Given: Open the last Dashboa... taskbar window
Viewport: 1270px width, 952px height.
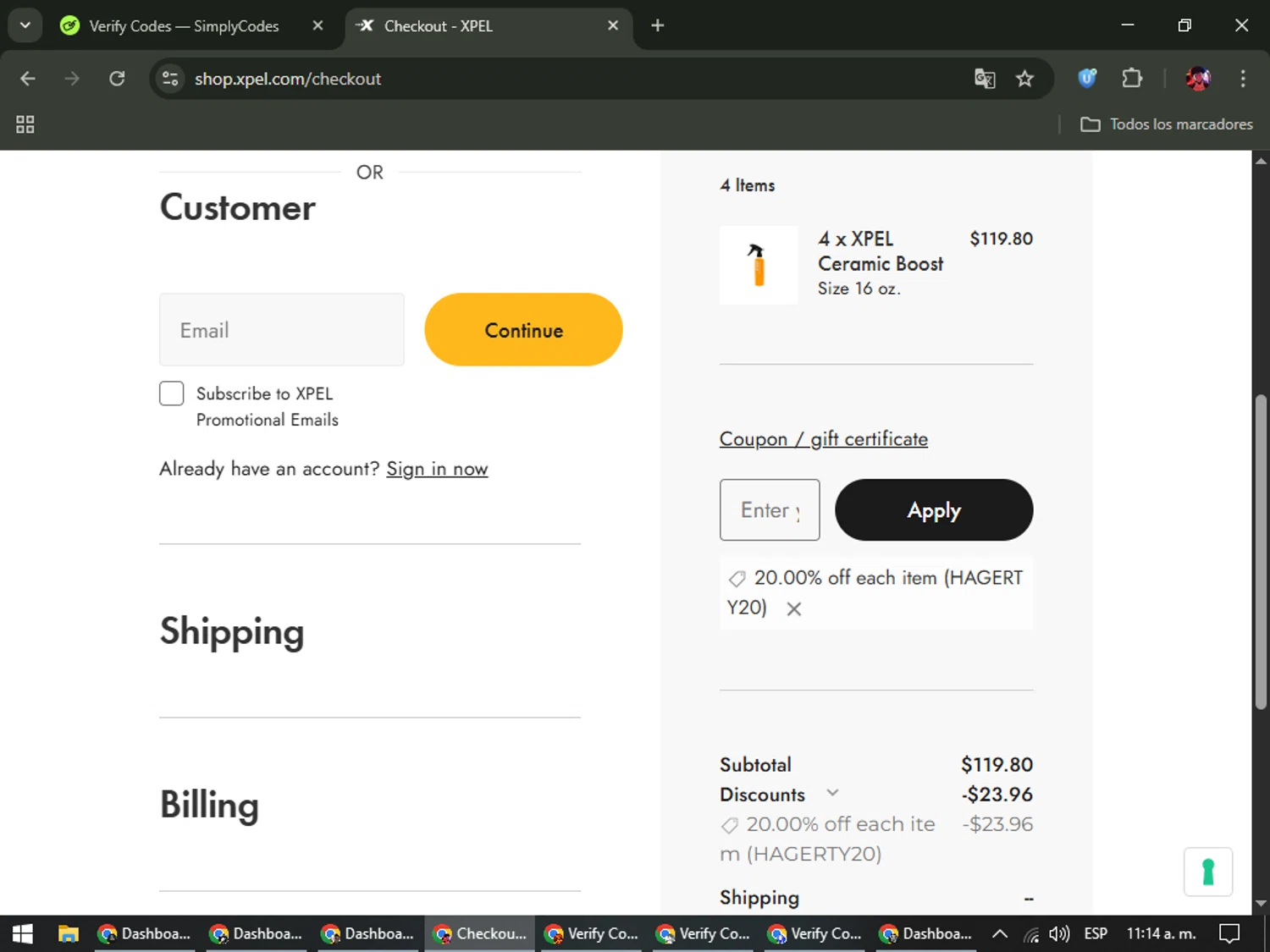Looking at the screenshot, I should click(x=926, y=933).
